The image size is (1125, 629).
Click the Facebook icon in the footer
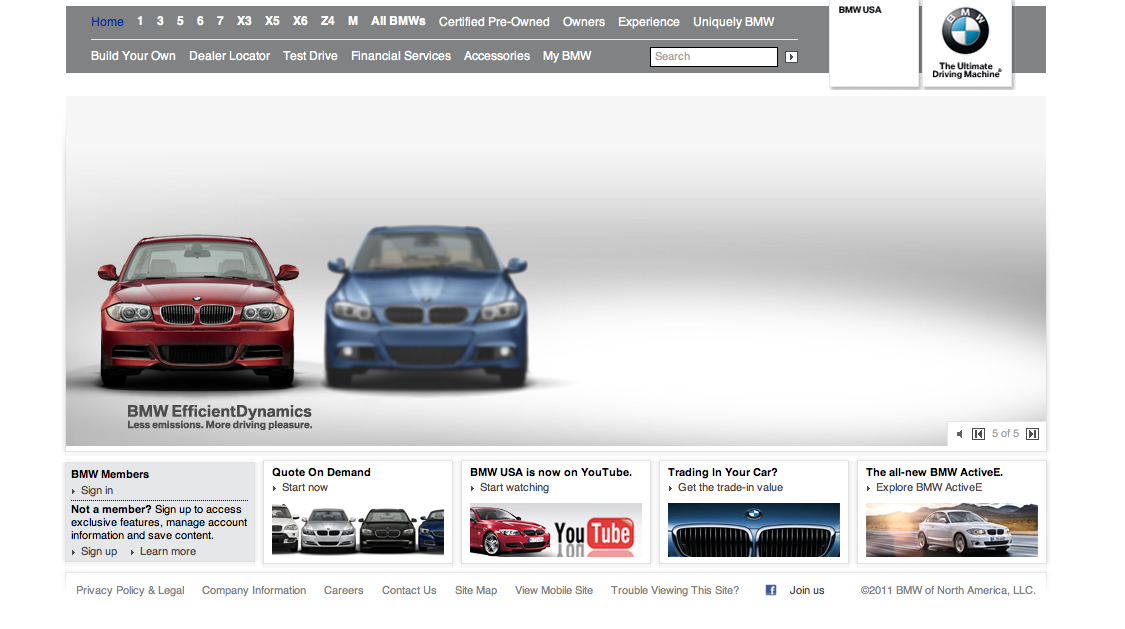pyautogui.click(x=771, y=590)
